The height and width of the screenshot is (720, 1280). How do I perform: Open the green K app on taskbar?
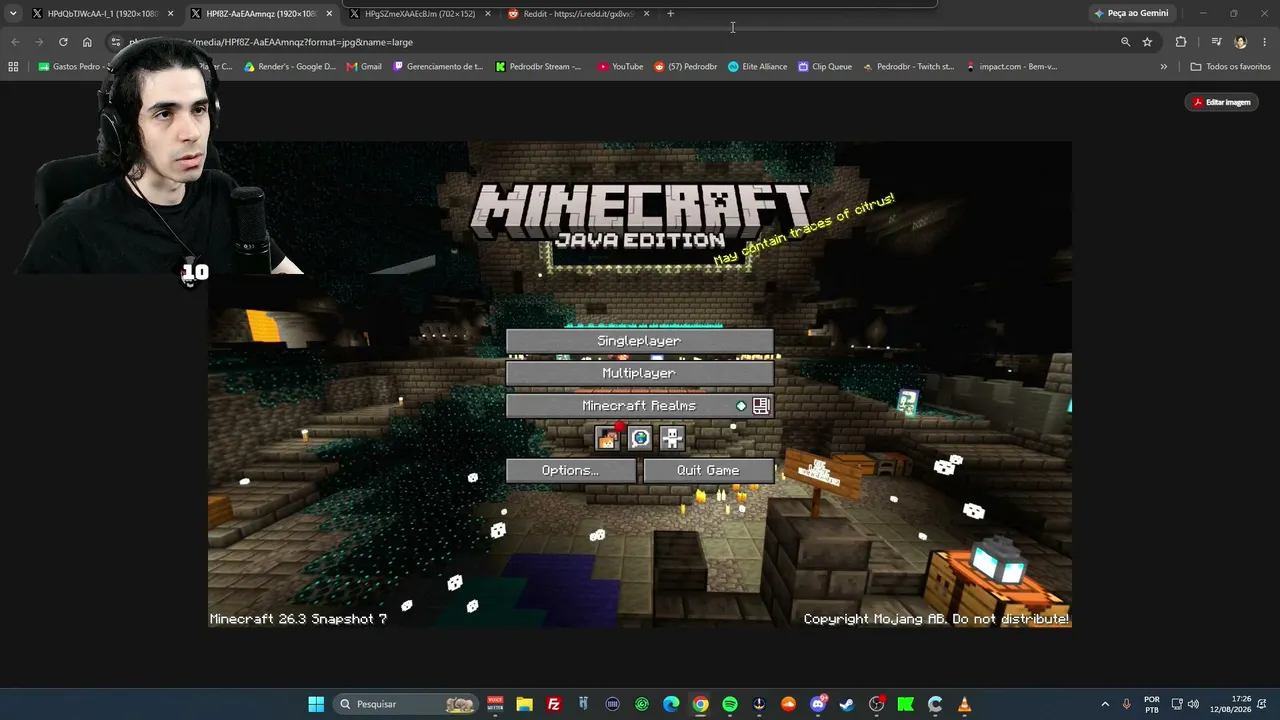(x=906, y=704)
